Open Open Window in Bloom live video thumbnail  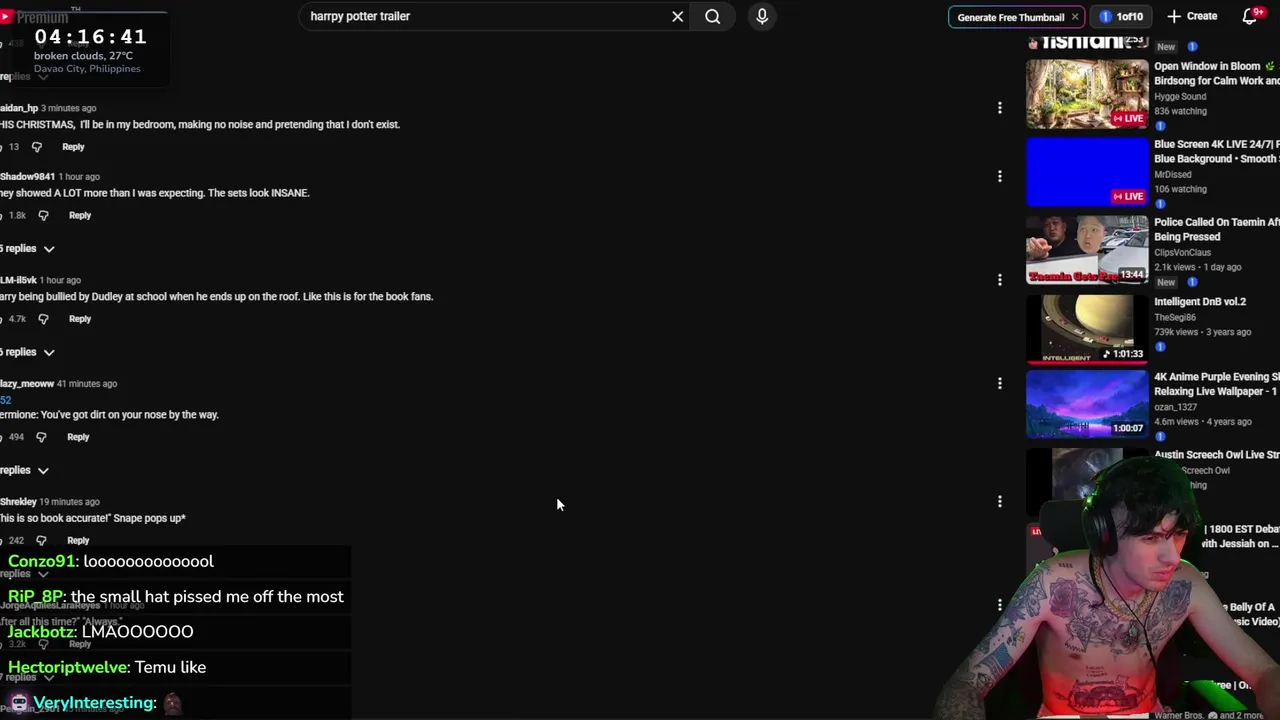[1087, 94]
